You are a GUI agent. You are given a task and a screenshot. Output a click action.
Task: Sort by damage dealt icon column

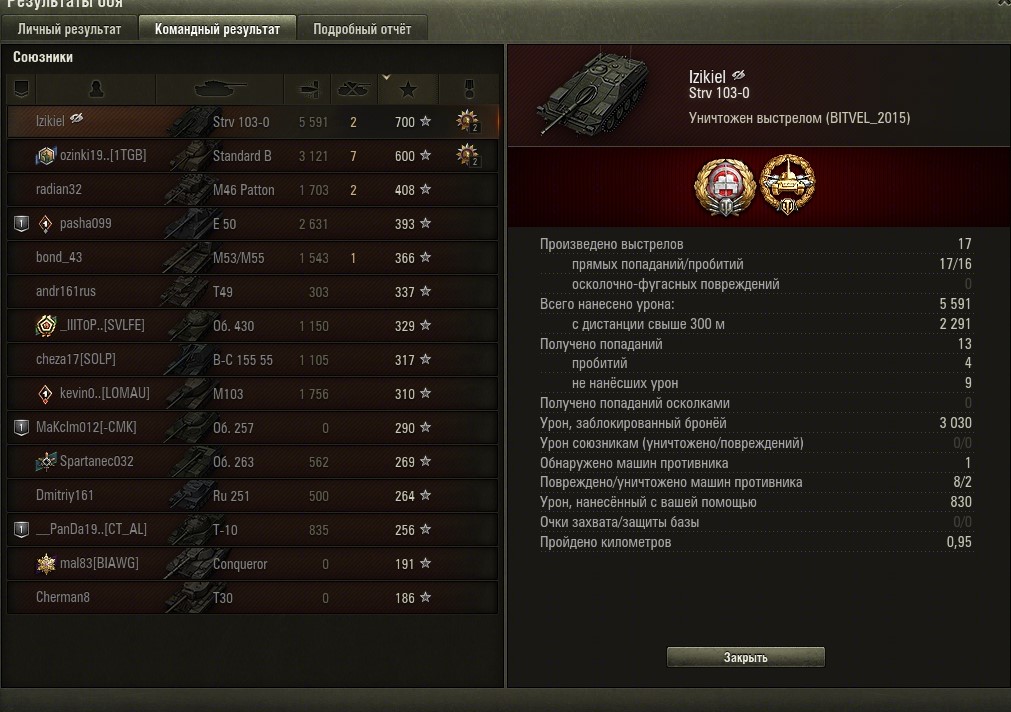coord(308,89)
